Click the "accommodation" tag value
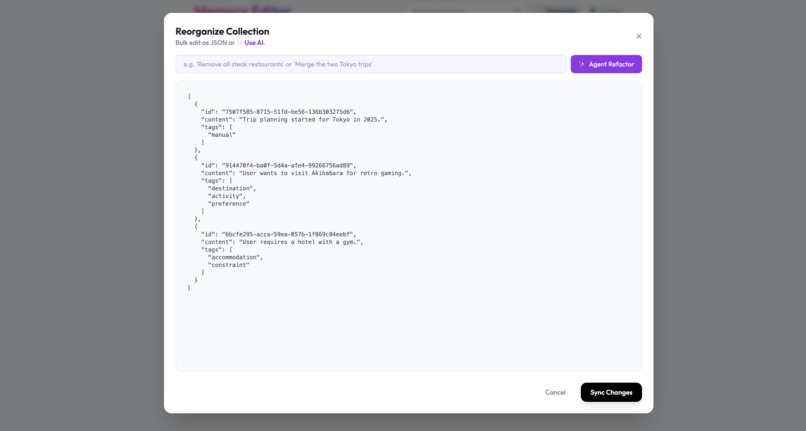This screenshot has height=431, width=806. coord(235,257)
